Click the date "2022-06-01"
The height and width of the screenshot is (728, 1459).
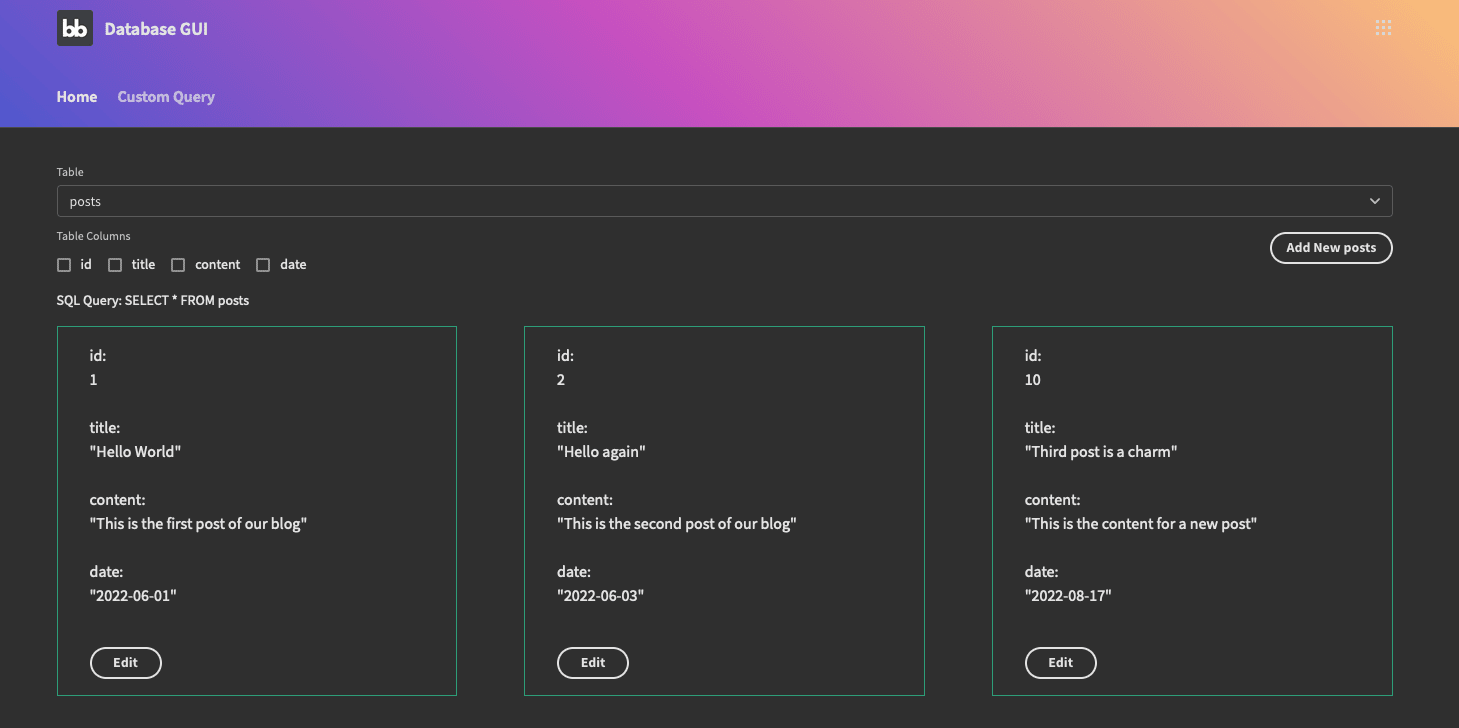pyautogui.click(x=133, y=596)
